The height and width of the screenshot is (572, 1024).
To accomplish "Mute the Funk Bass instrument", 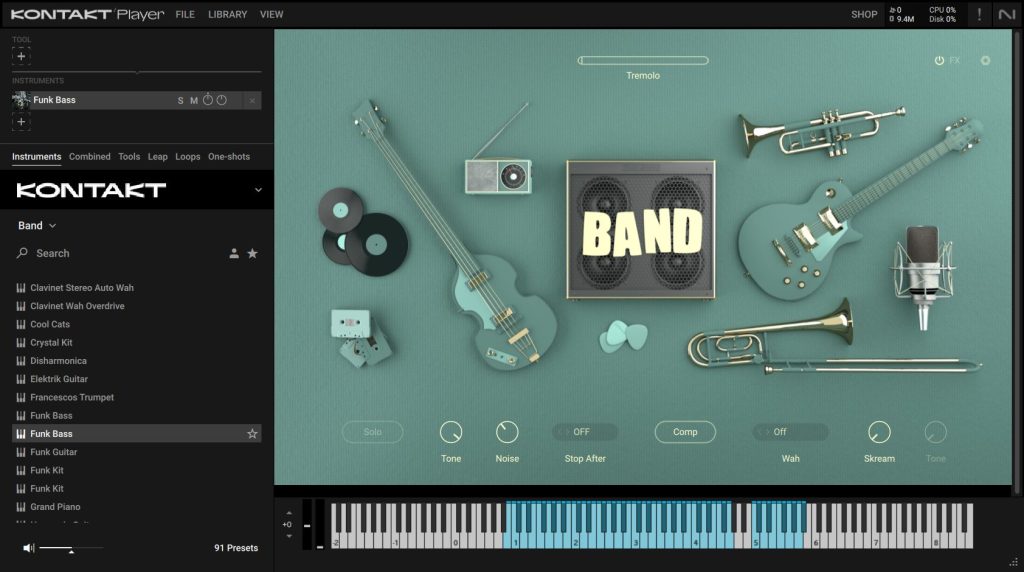I will 193,101.
